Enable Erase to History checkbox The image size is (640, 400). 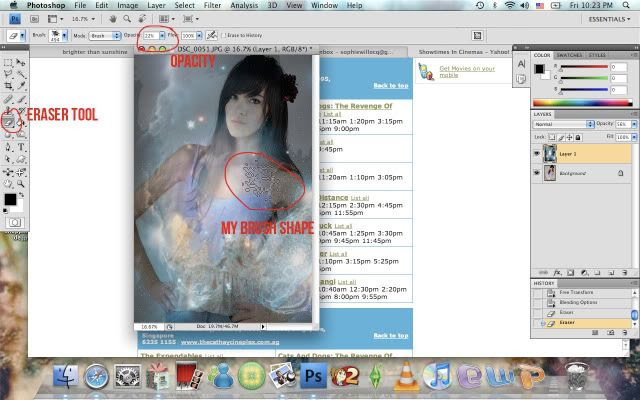(223, 36)
